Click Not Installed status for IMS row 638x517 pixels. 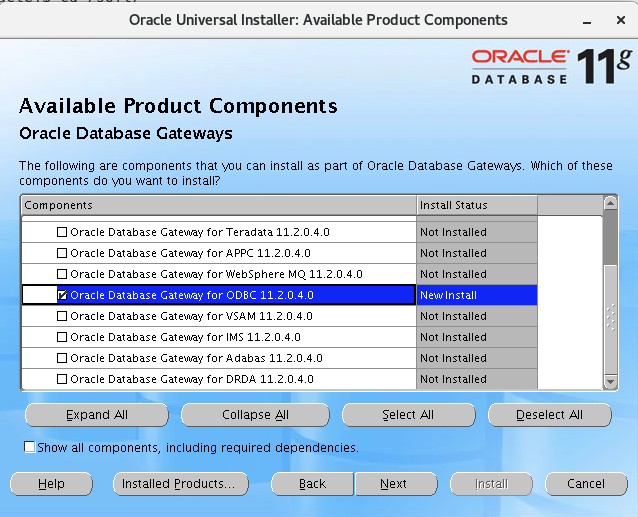(477, 337)
